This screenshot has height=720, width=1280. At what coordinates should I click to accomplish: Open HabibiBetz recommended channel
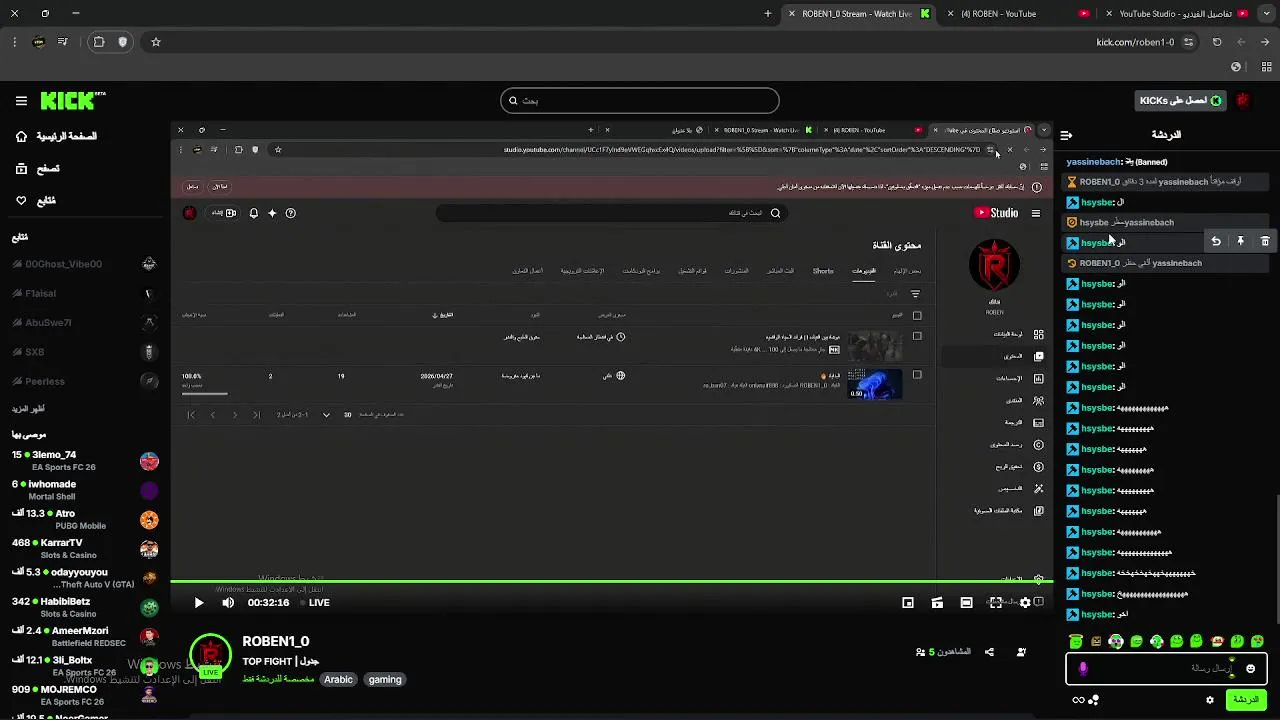tap(86, 607)
